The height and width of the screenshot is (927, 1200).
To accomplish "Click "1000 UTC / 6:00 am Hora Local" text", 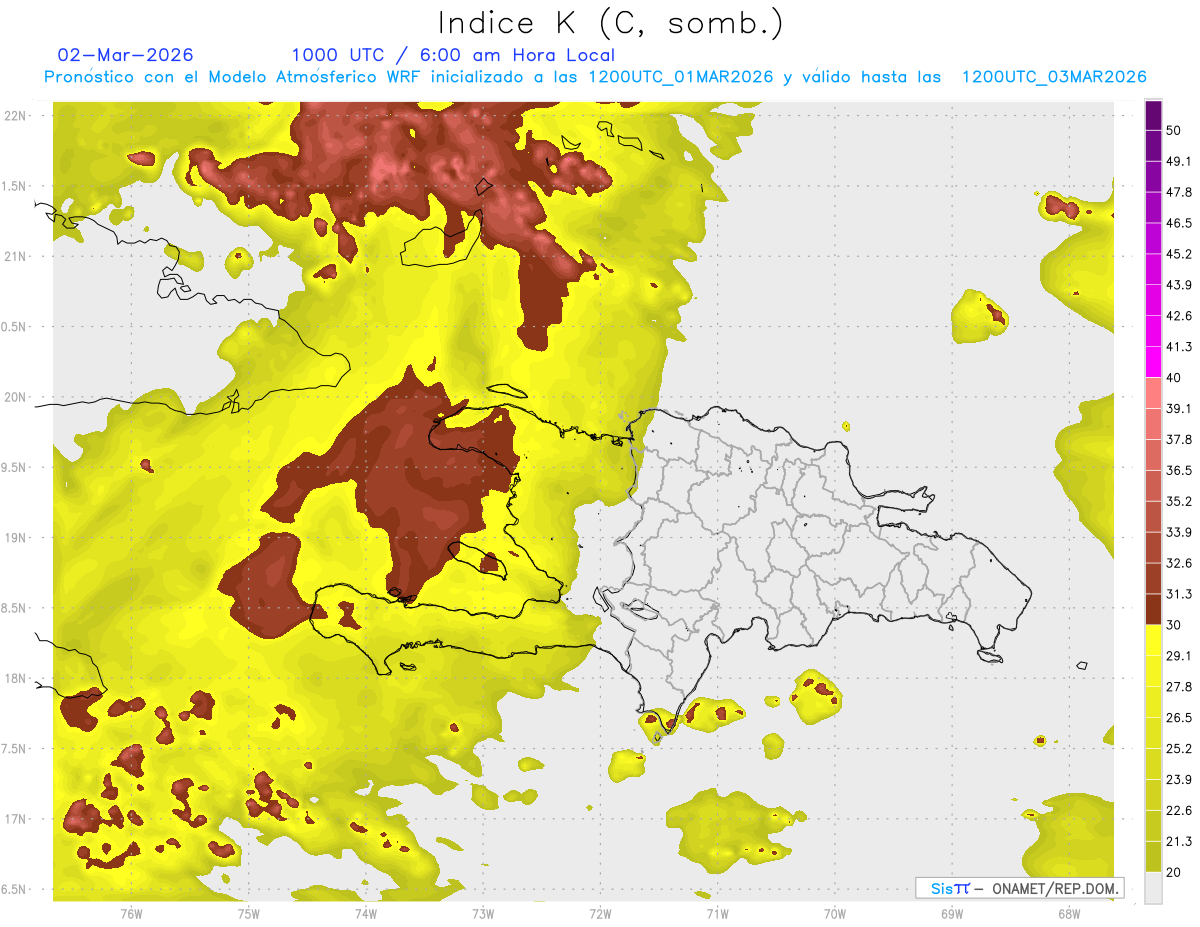I will tap(453, 55).
